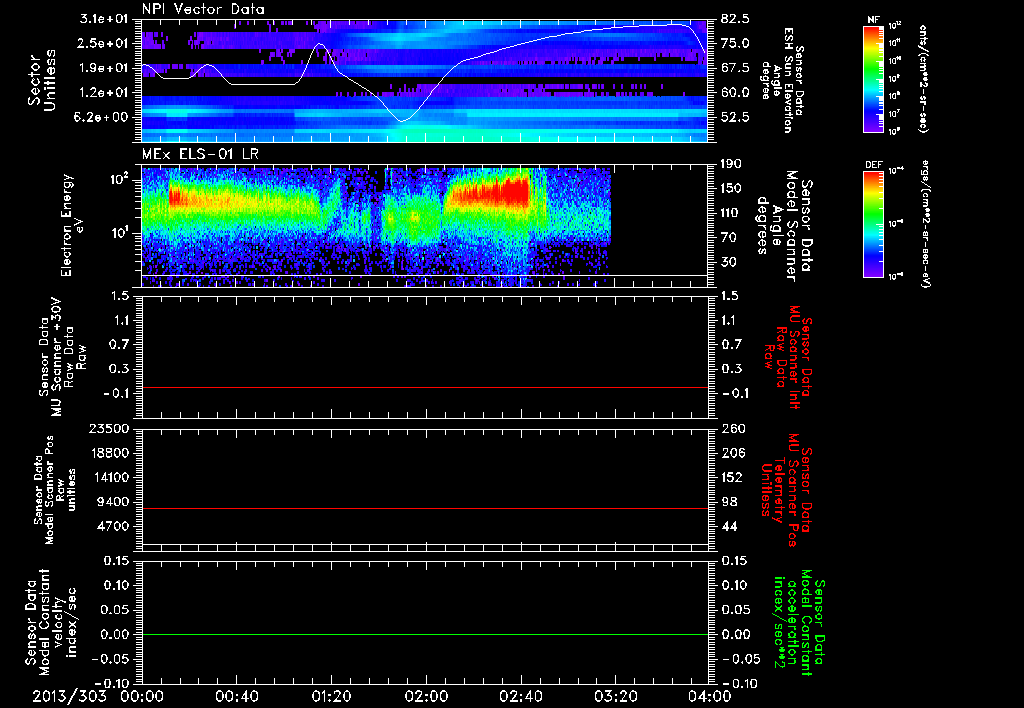The height and width of the screenshot is (708, 1024).
Task: Click the 1.9e+01 sector tick label
Action: point(104,68)
